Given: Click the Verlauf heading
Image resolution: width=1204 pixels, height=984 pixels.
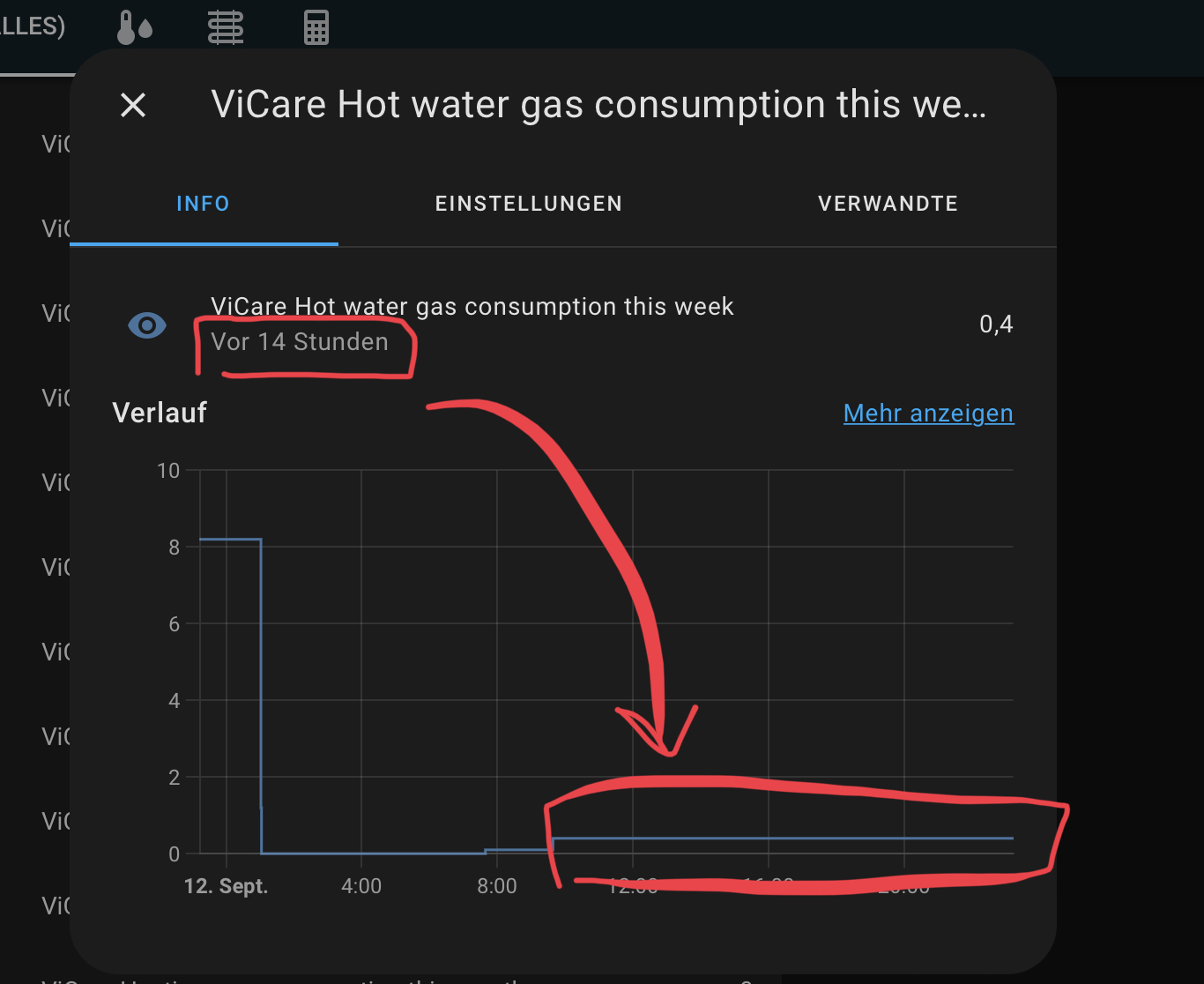Looking at the screenshot, I should tap(160, 413).
